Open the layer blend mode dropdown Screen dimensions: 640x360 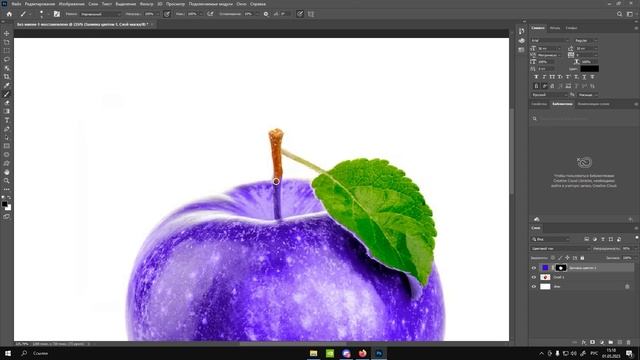coord(560,249)
